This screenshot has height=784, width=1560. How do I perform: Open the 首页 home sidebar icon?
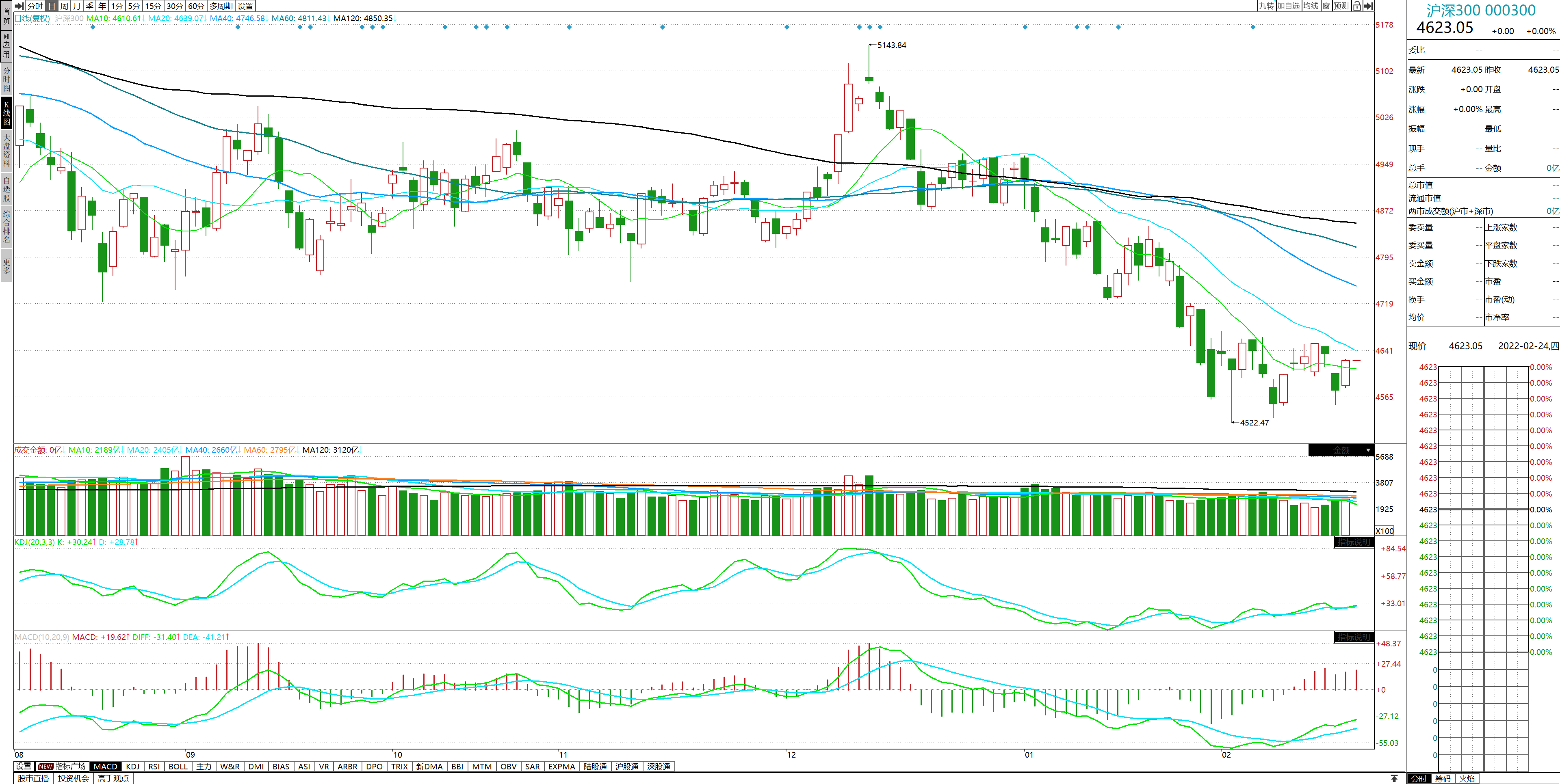point(6,16)
